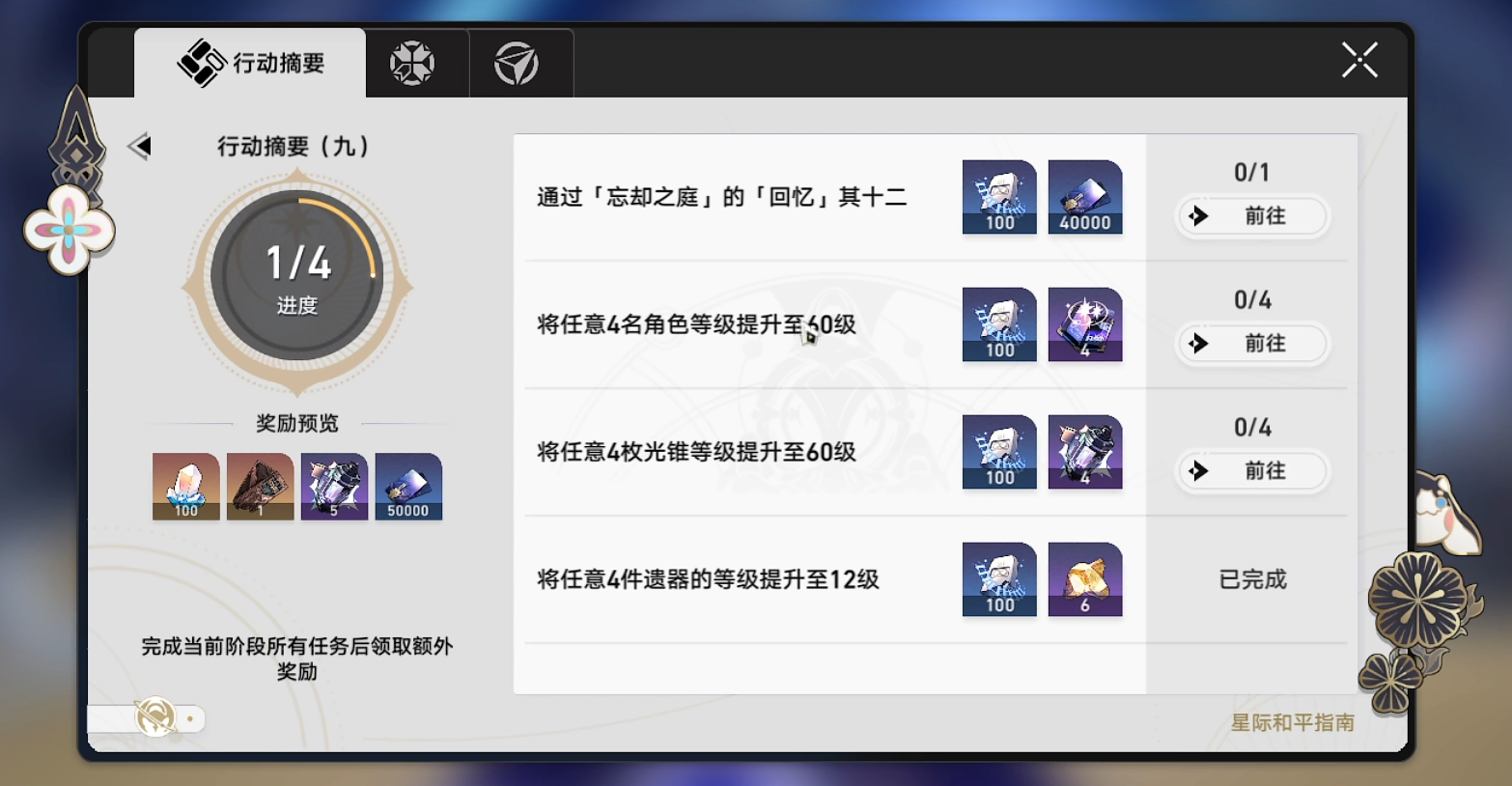1512x786 pixels.
Task: Open the 星际和平指南 link
Action: pos(1292,722)
